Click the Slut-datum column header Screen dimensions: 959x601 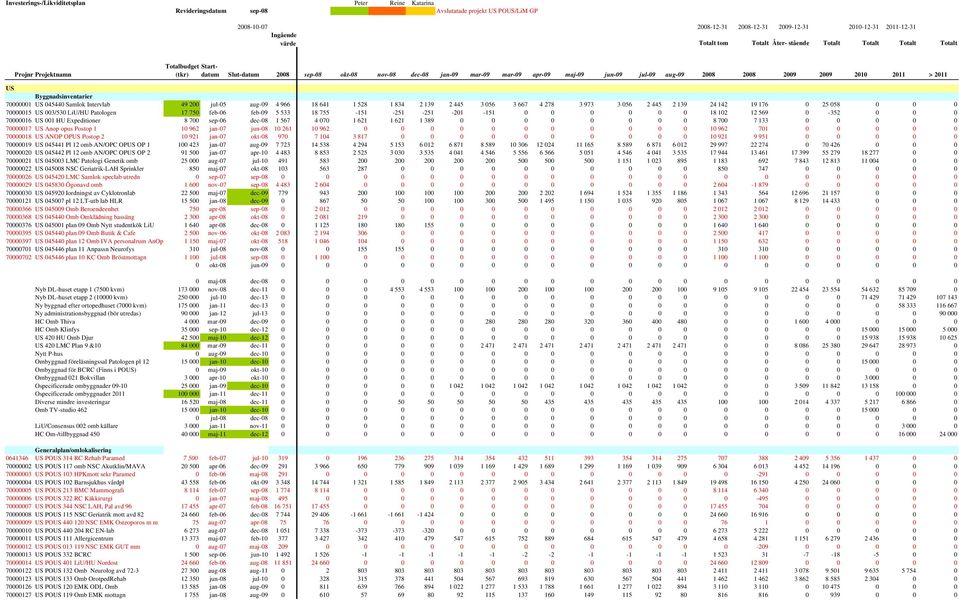pyautogui.click(x=243, y=75)
